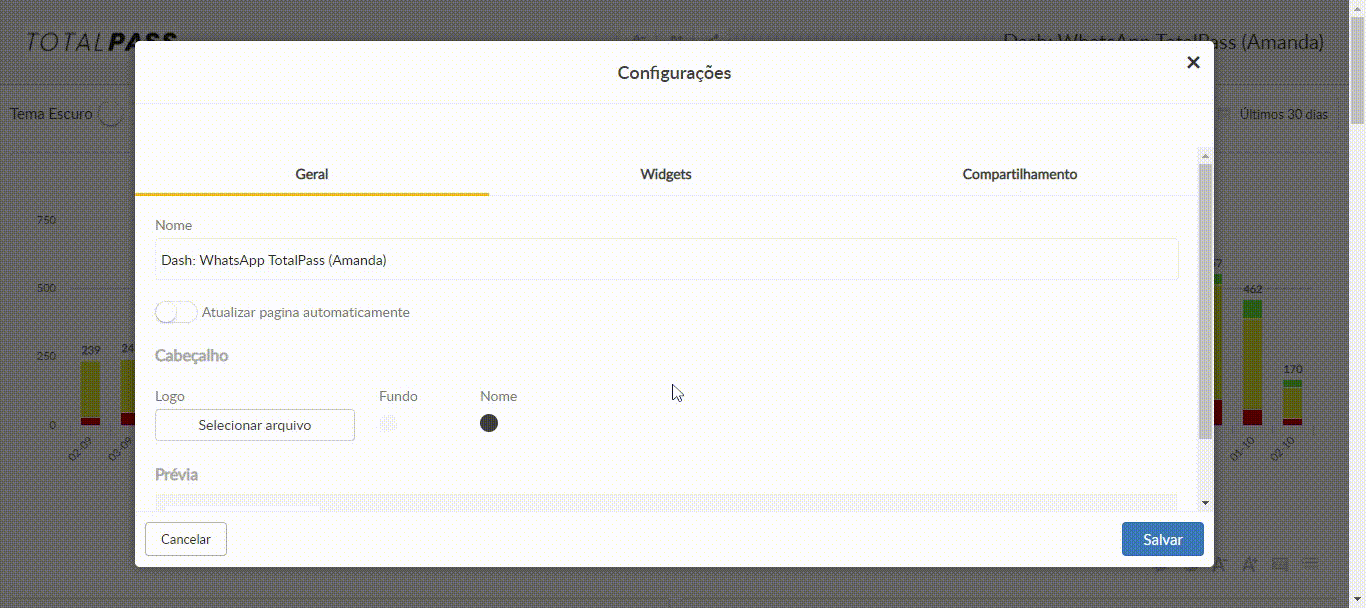This screenshot has height=608, width=1366.
Task: Switch to the Widgets tab
Action: (666, 174)
